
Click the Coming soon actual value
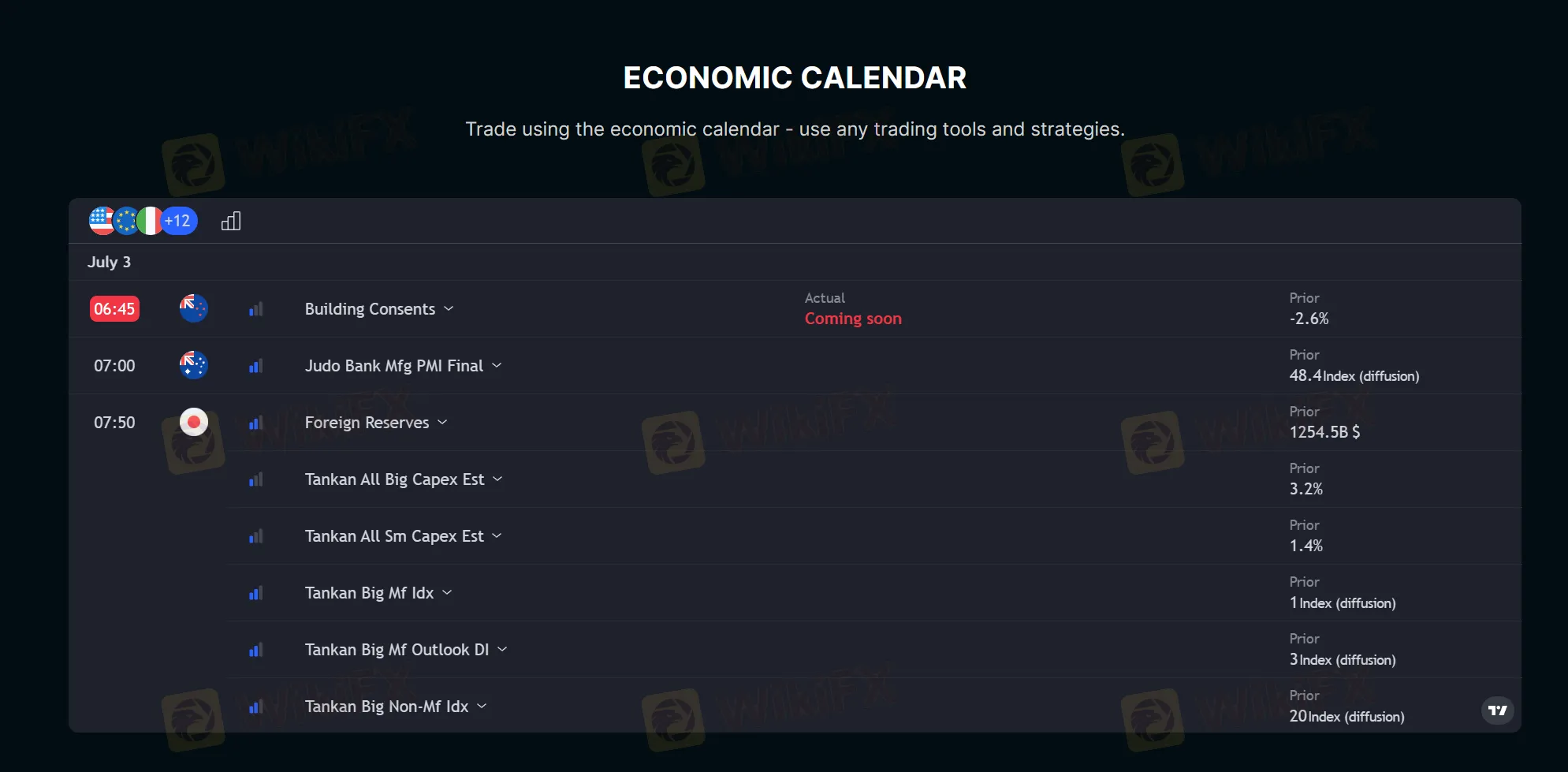point(853,318)
